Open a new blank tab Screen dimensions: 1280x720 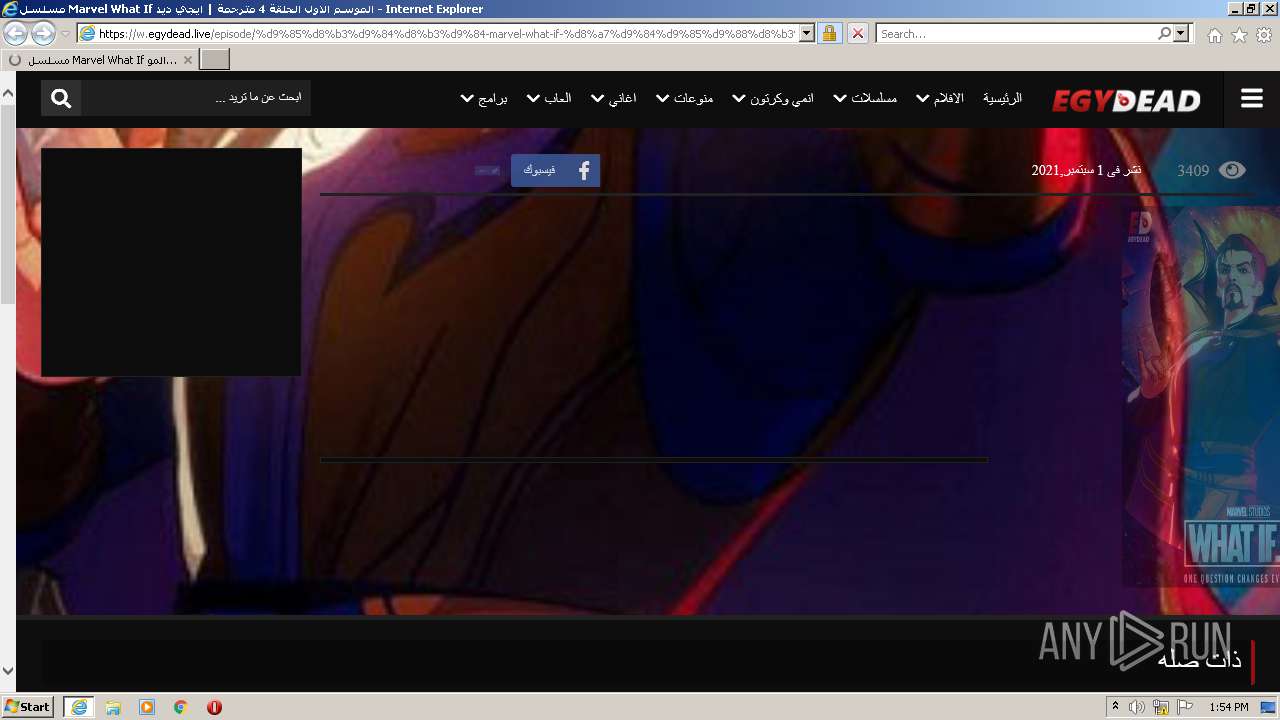pos(215,60)
